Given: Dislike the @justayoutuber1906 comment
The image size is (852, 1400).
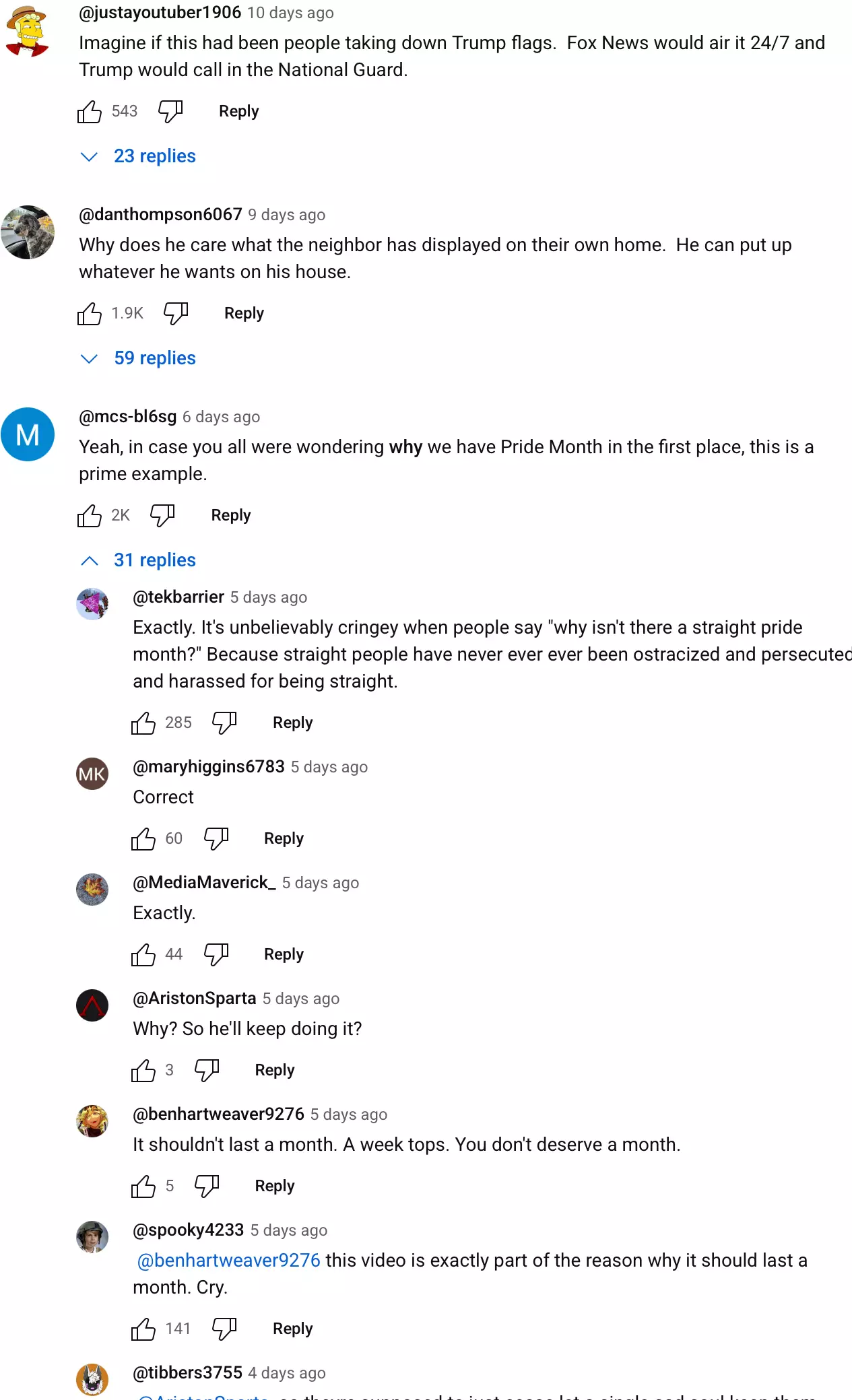Looking at the screenshot, I should click(x=170, y=111).
